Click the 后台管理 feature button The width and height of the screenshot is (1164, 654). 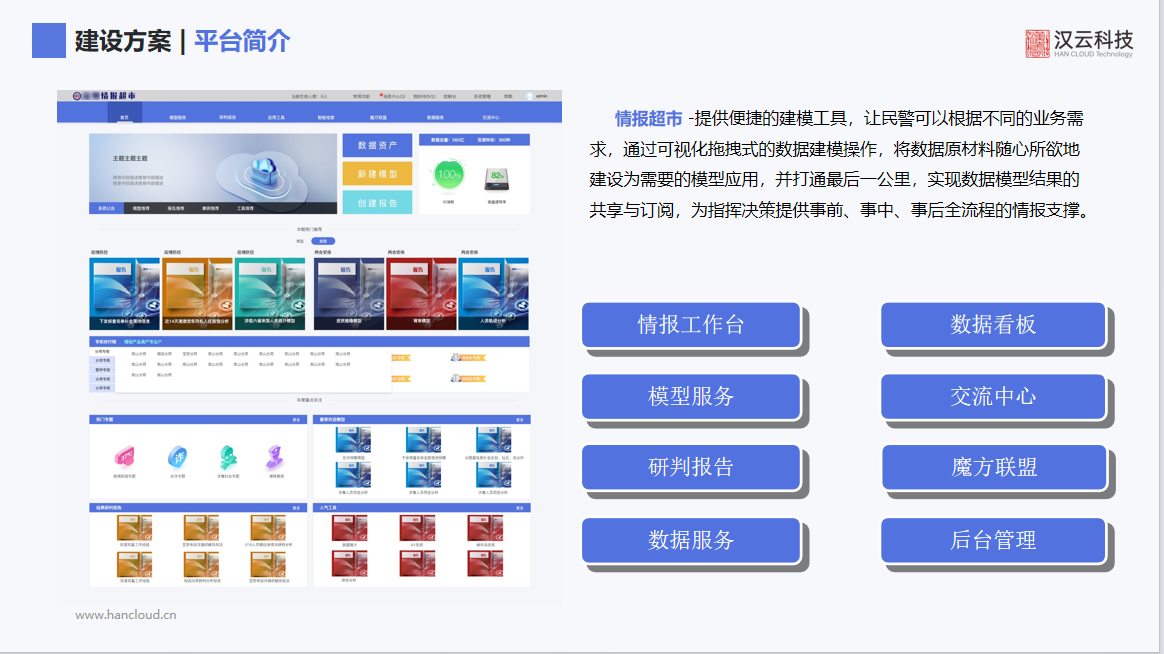[x=992, y=541]
